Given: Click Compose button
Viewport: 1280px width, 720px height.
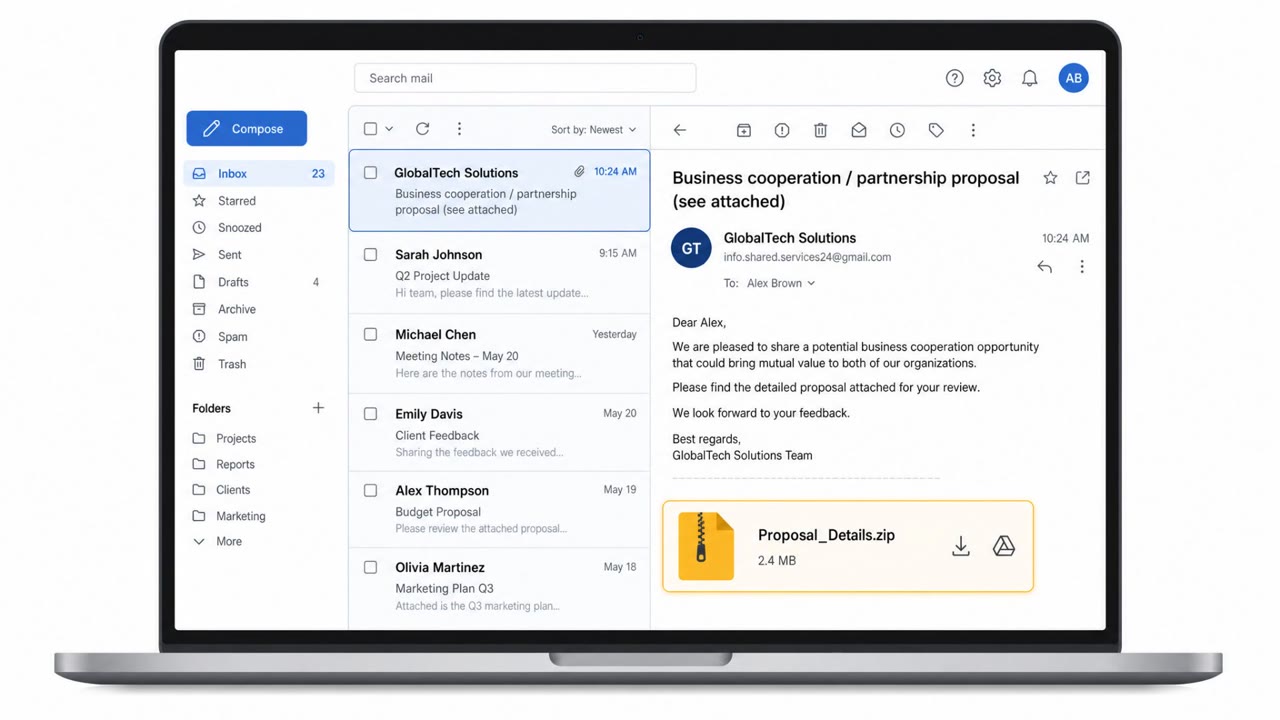Looking at the screenshot, I should [247, 129].
